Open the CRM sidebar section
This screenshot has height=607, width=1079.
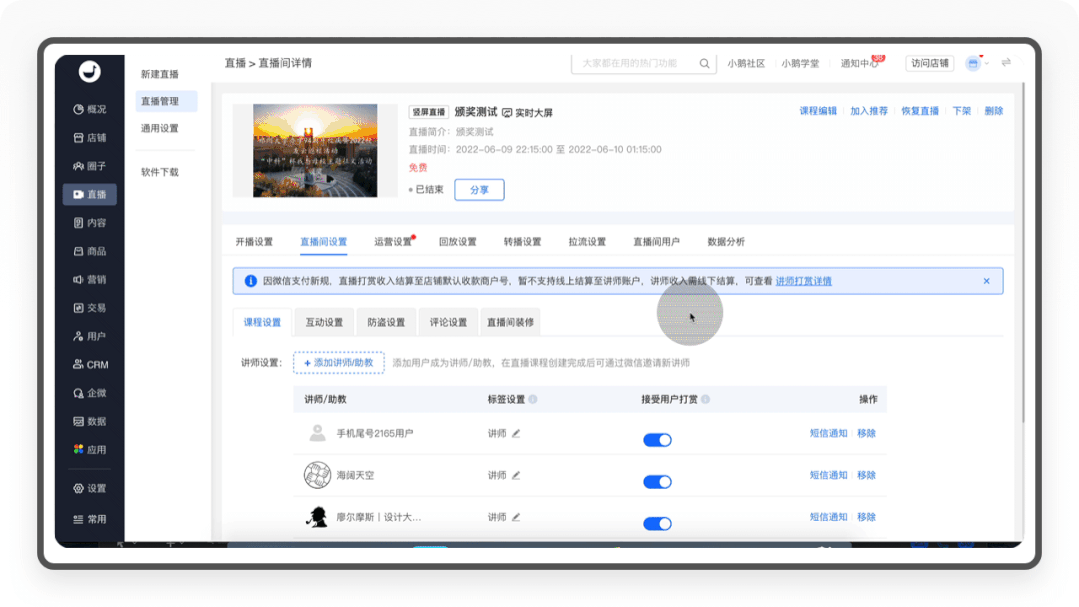coord(89,365)
